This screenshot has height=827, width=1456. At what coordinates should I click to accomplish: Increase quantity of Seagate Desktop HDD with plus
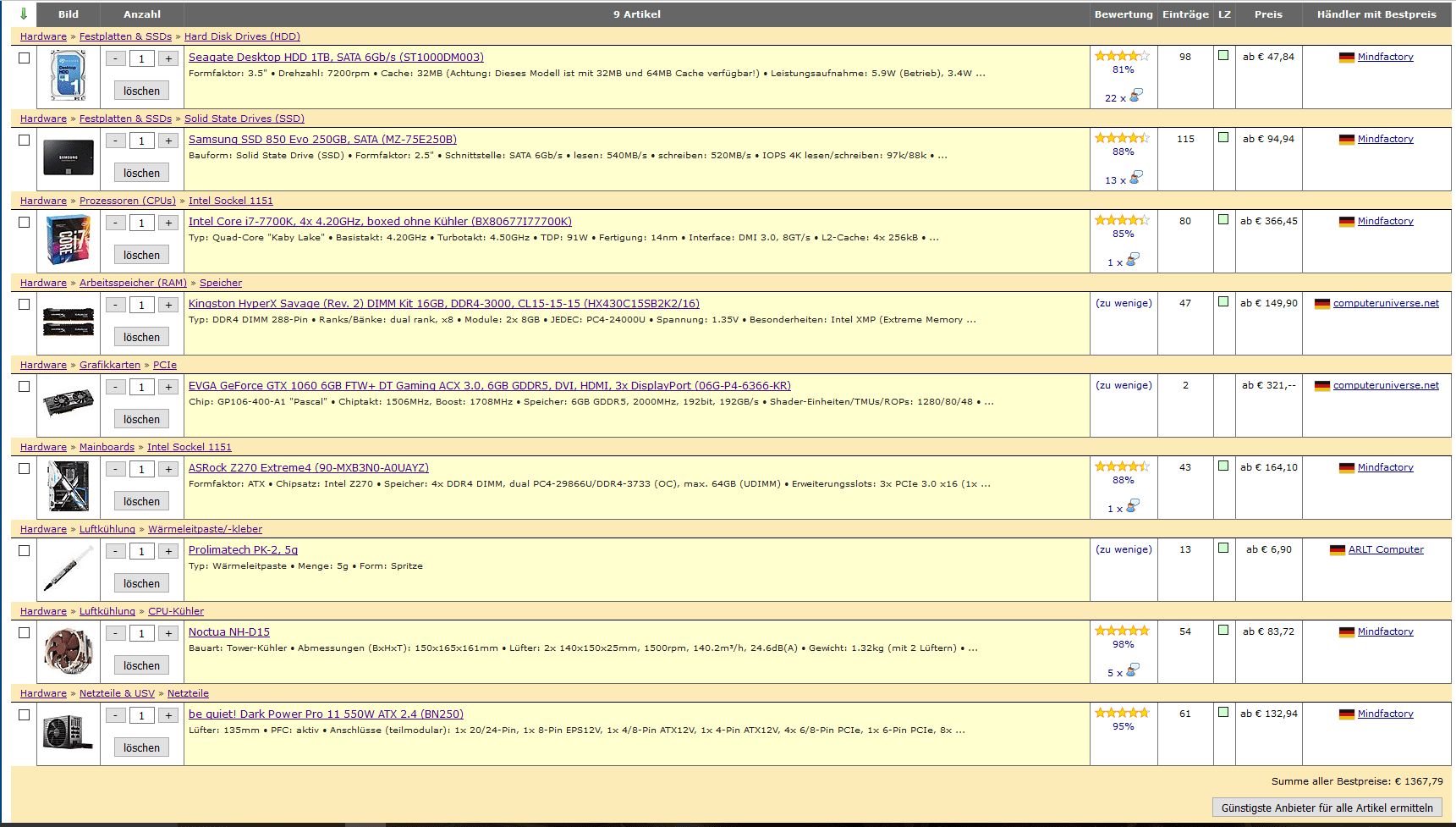(x=169, y=58)
